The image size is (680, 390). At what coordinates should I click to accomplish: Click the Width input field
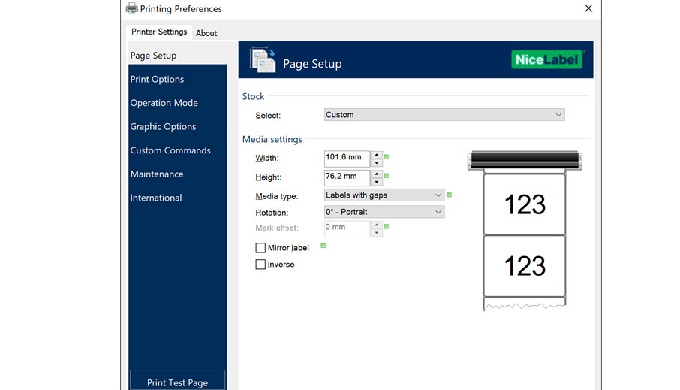point(347,158)
